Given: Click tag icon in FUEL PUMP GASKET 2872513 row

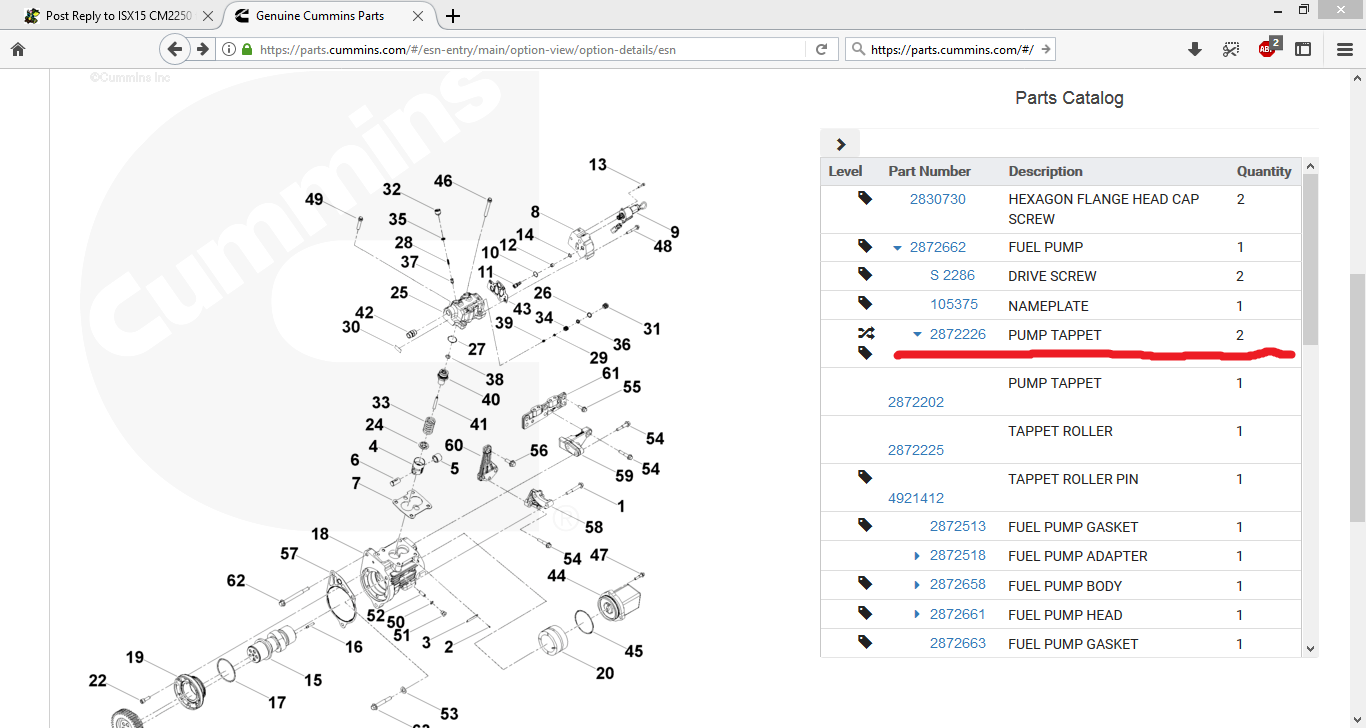Looking at the screenshot, I should coord(865,525).
